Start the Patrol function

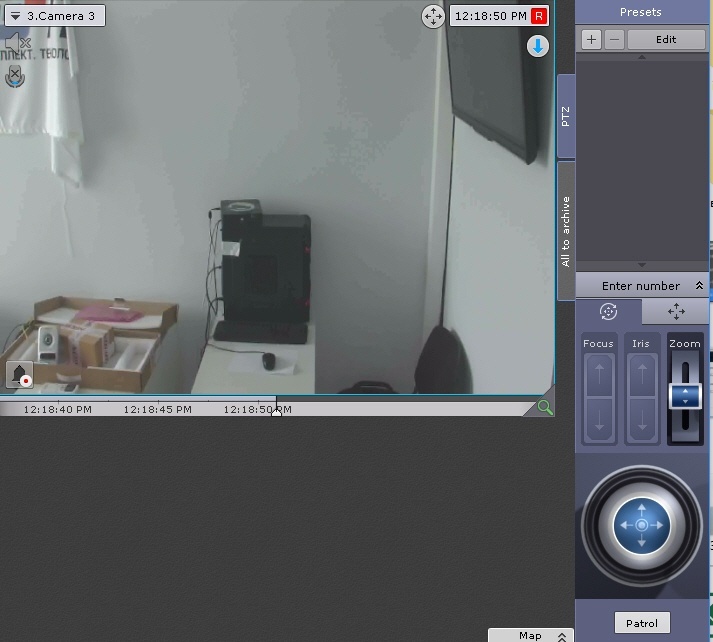click(x=641, y=623)
